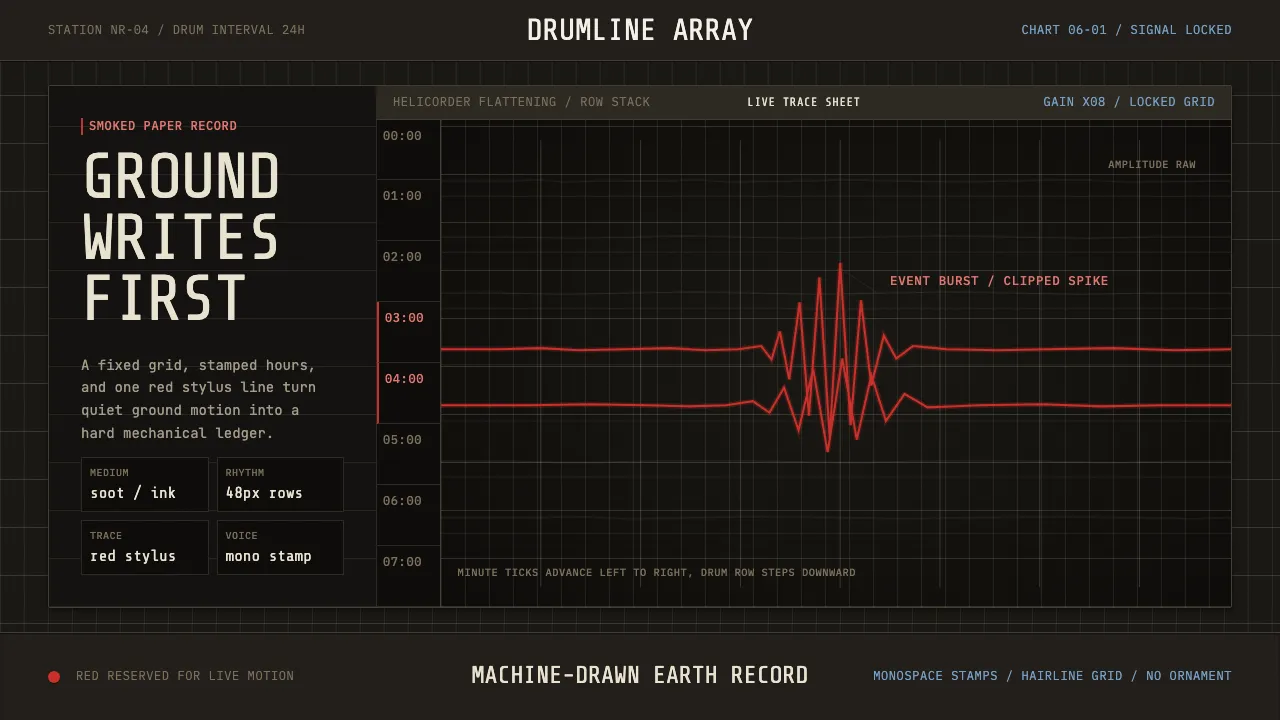The height and width of the screenshot is (720, 1280).
Task: Select the highlighted 04:00 row label
Action: point(404,379)
